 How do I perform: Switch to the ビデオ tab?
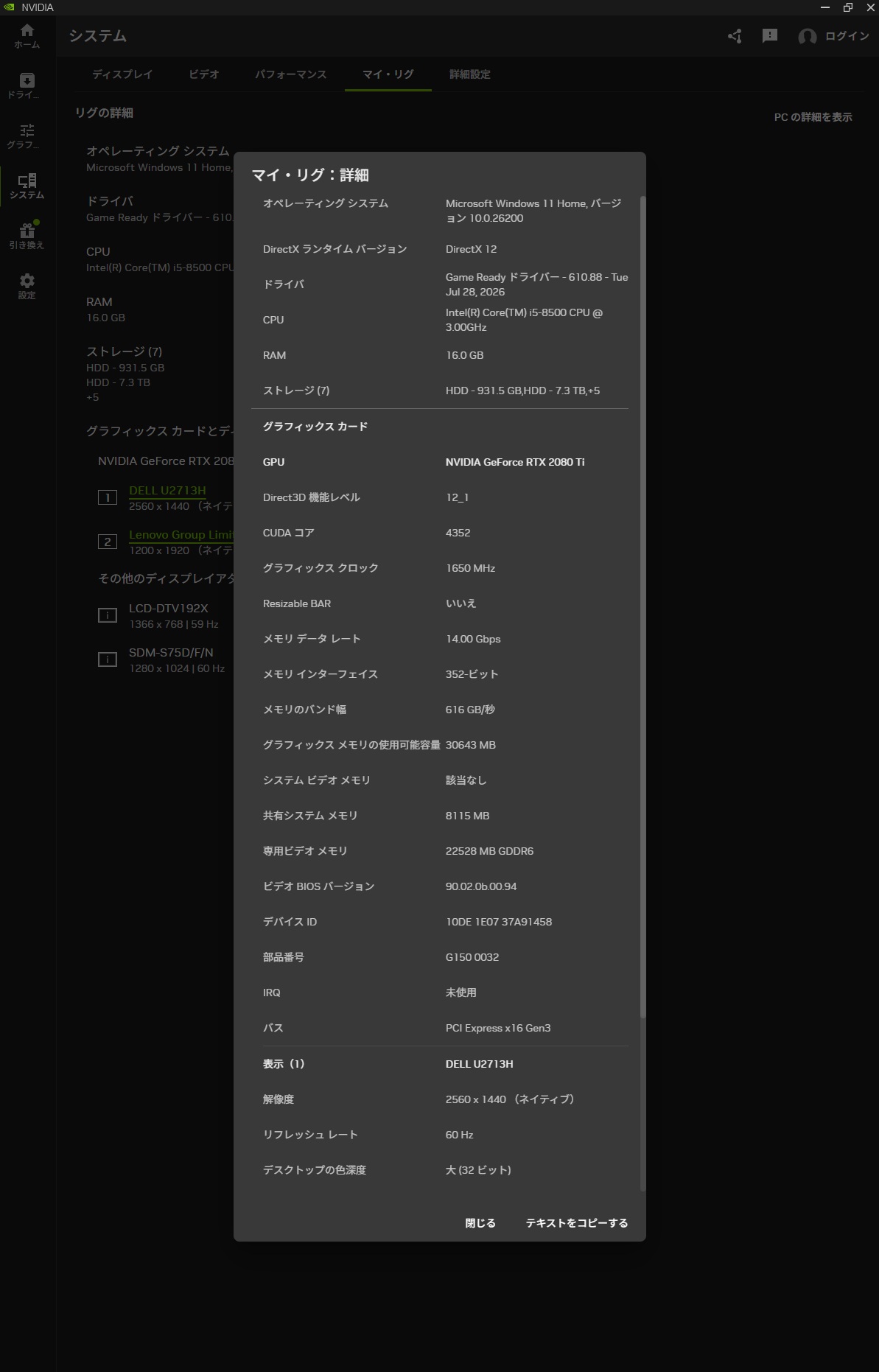[x=204, y=74]
